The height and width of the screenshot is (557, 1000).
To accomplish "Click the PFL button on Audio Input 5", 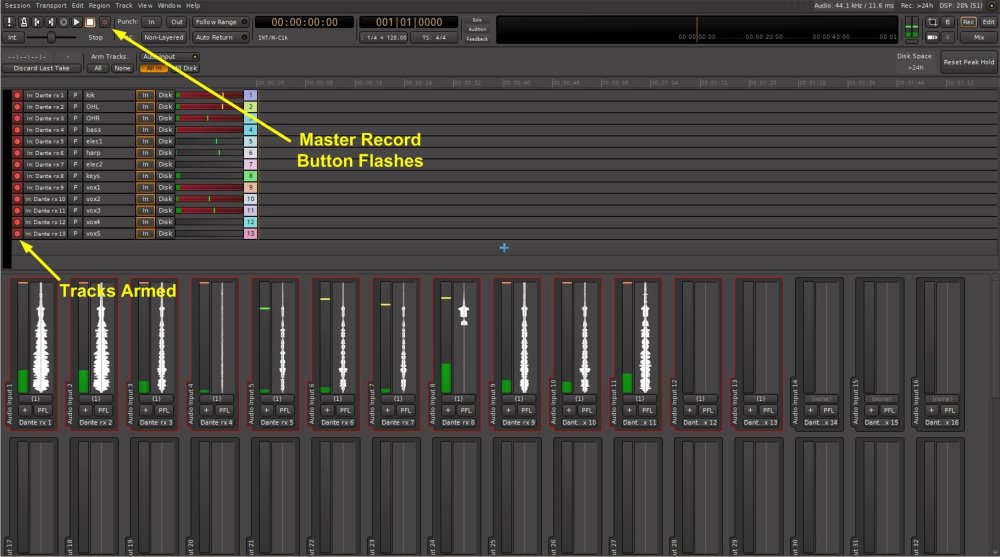I will (x=284, y=410).
